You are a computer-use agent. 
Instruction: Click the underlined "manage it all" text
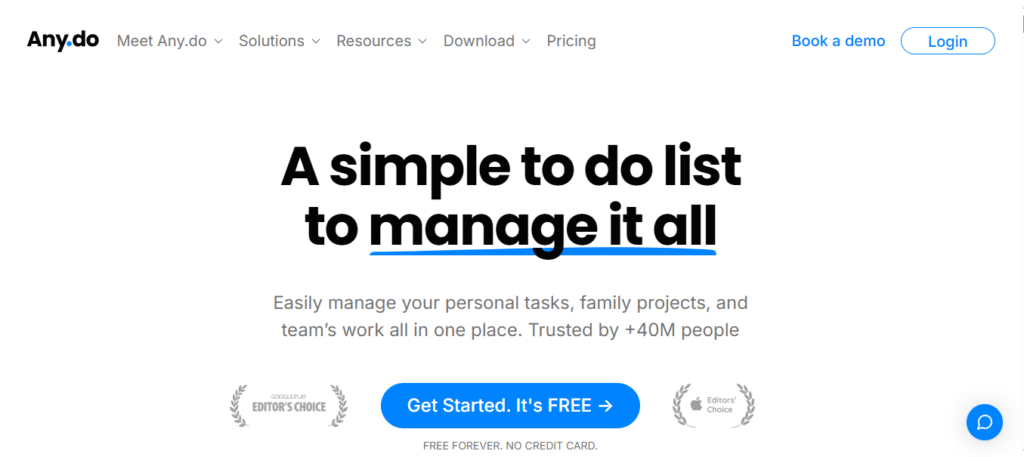point(542,227)
